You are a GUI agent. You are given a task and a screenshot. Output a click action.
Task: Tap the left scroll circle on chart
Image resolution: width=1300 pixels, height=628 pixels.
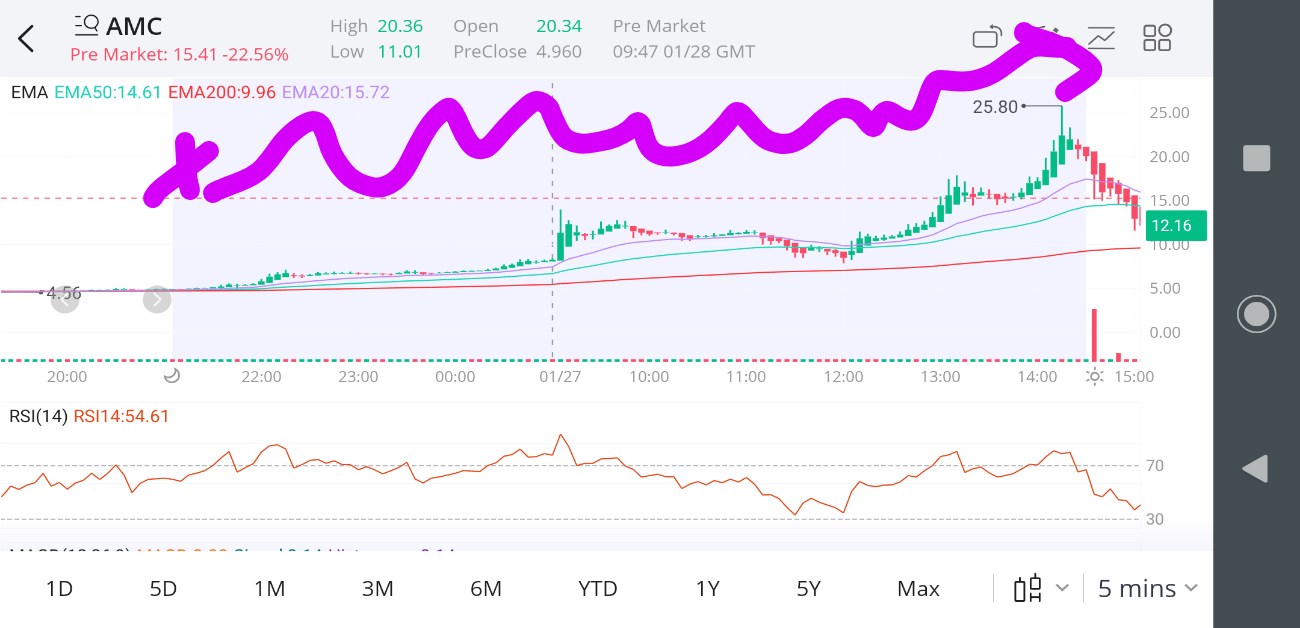coord(64,299)
